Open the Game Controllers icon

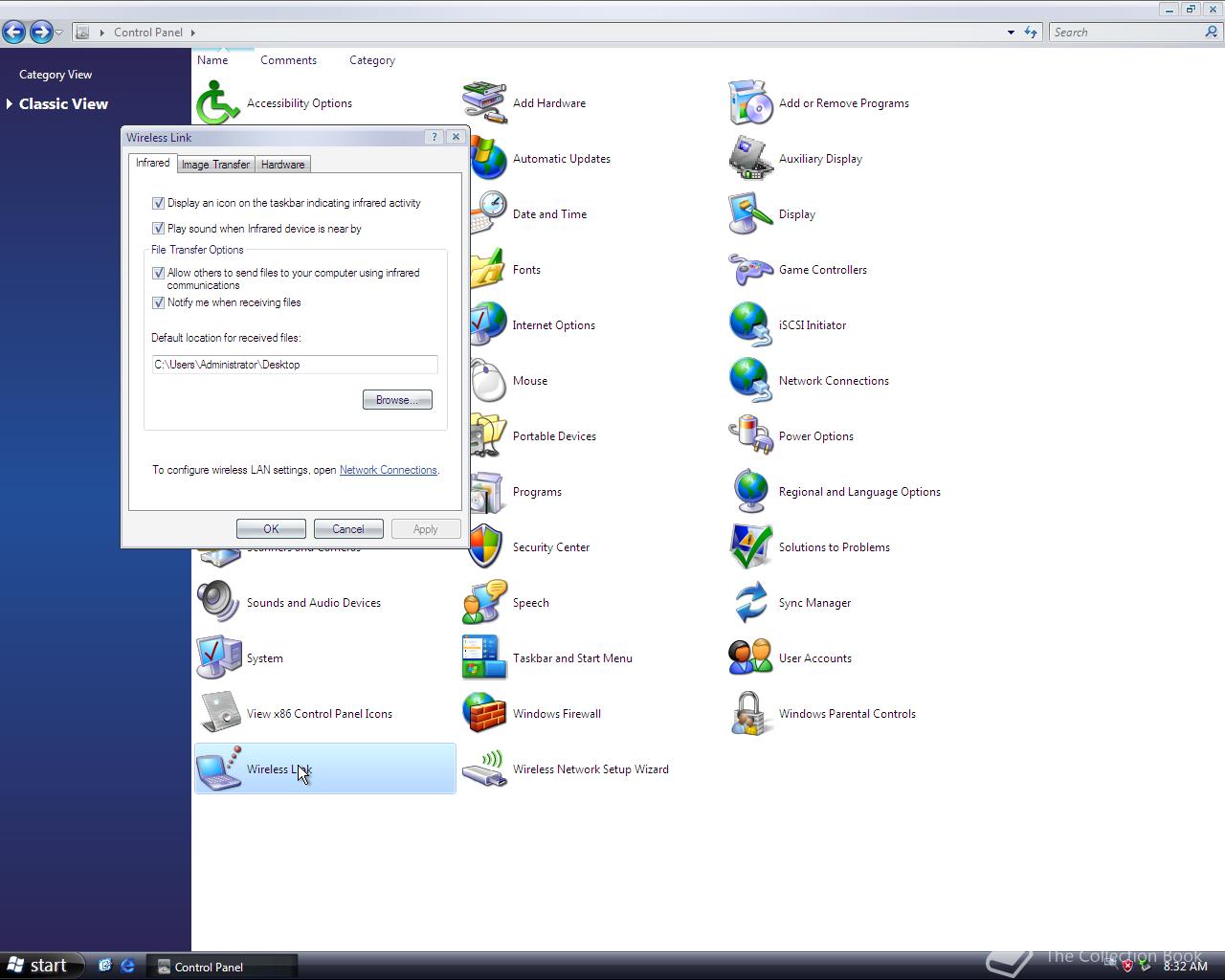click(x=750, y=269)
